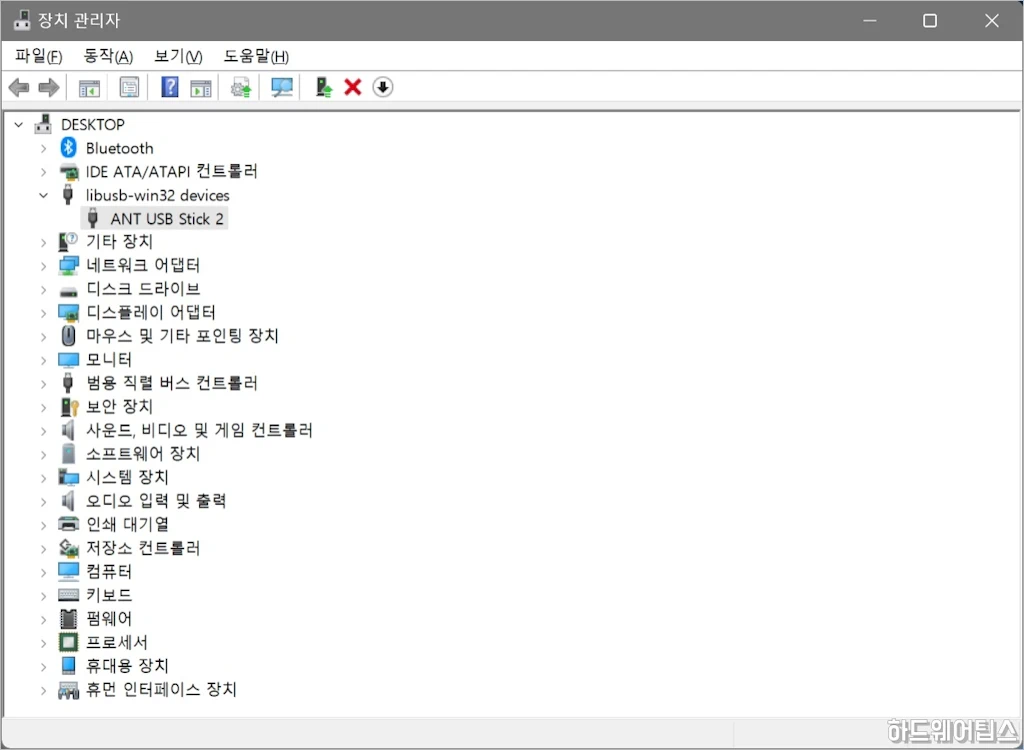Click the 보안 장치 key icon
The height and width of the screenshot is (750, 1024).
[69, 406]
